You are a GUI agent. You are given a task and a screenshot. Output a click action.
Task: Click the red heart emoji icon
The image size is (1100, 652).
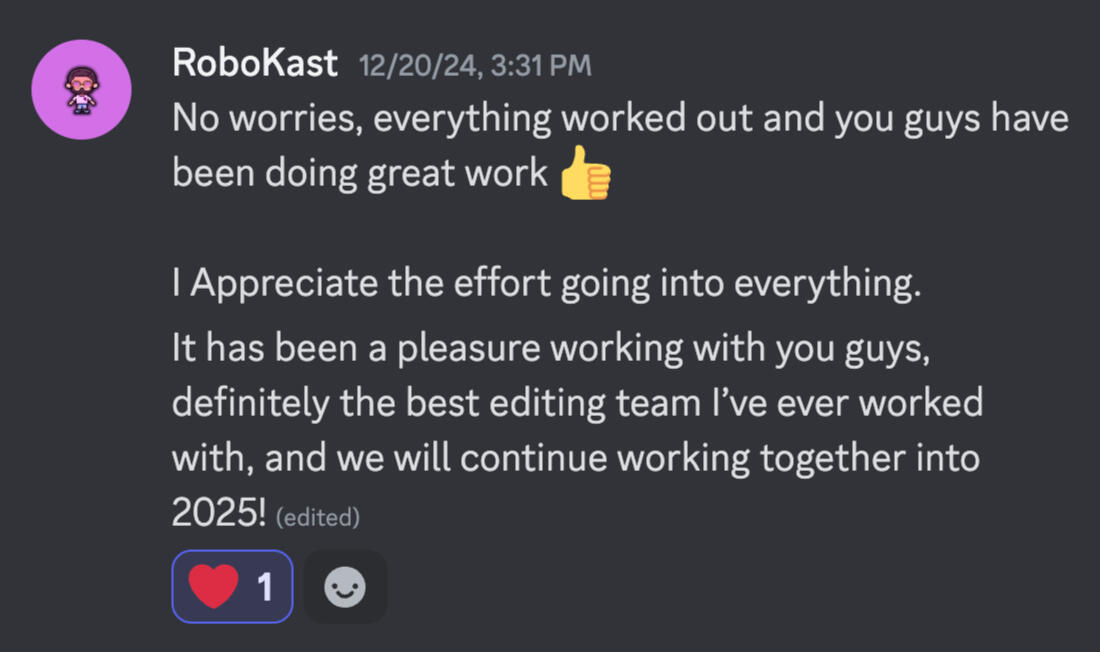(x=214, y=587)
